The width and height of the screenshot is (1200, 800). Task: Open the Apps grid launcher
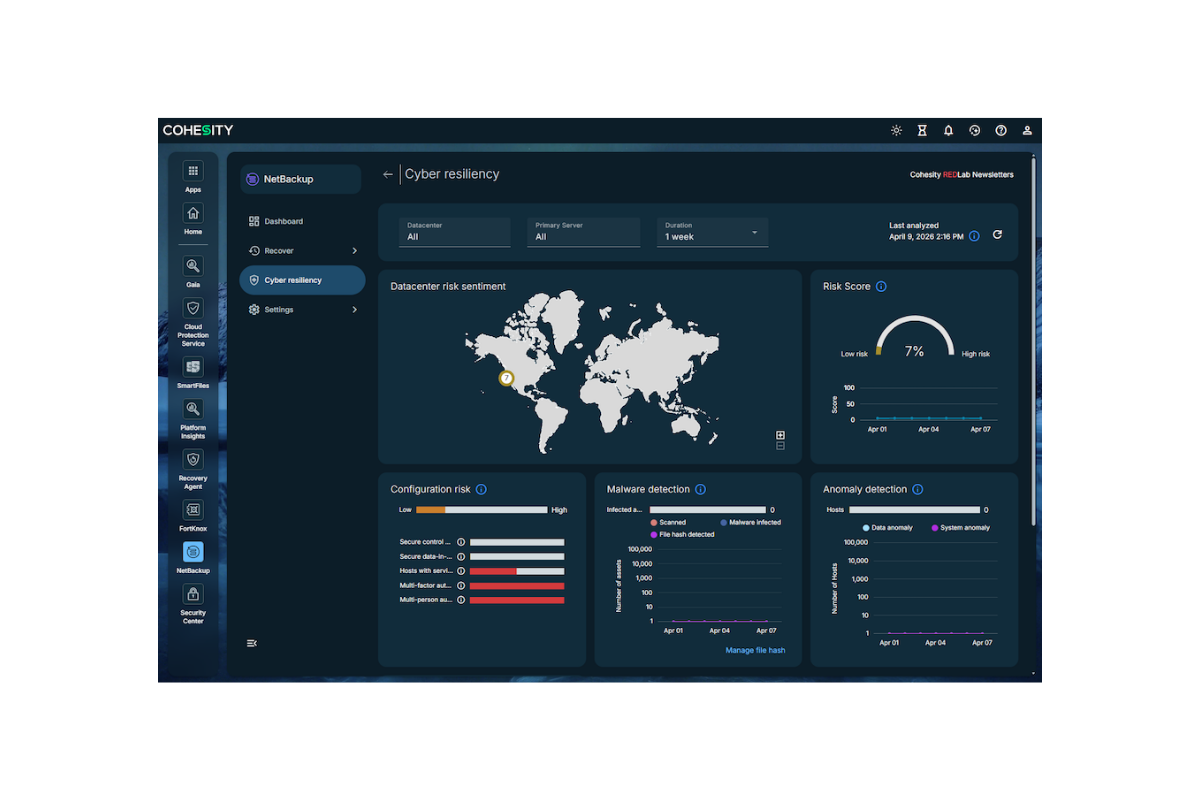(x=193, y=171)
